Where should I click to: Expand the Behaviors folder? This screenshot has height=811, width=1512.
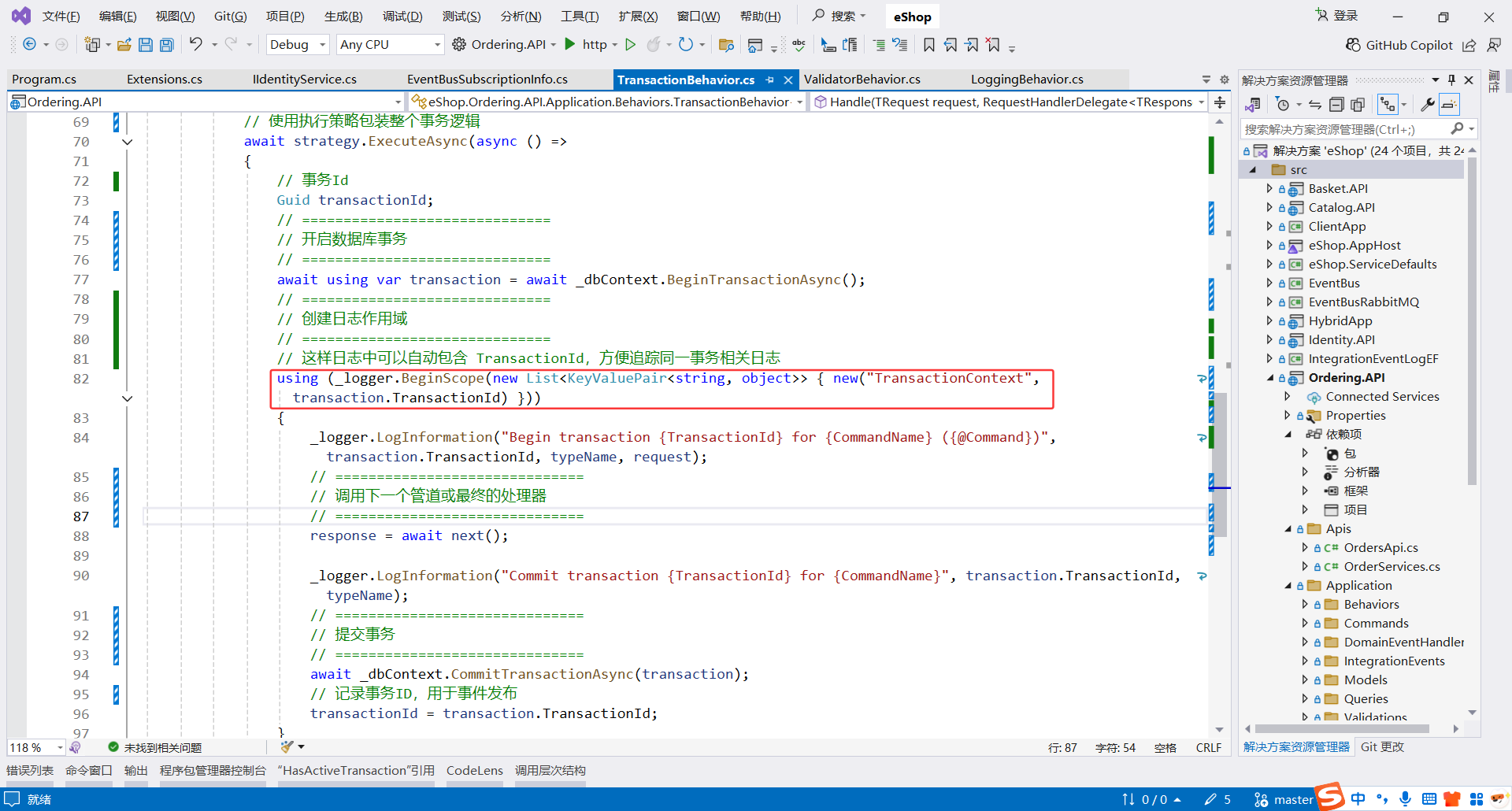(1305, 605)
